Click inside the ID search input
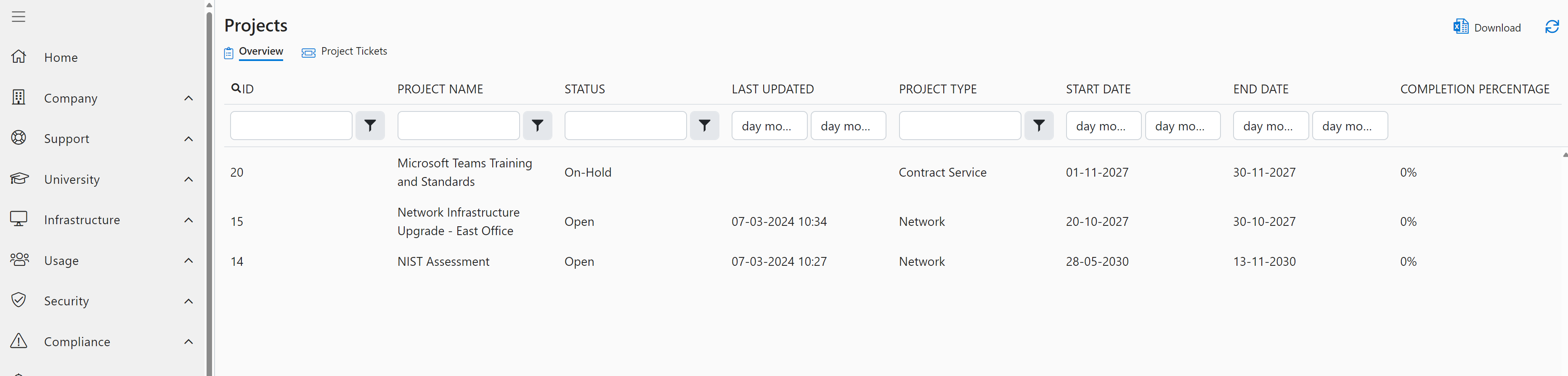The image size is (1568, 376). tap(291, 125)
